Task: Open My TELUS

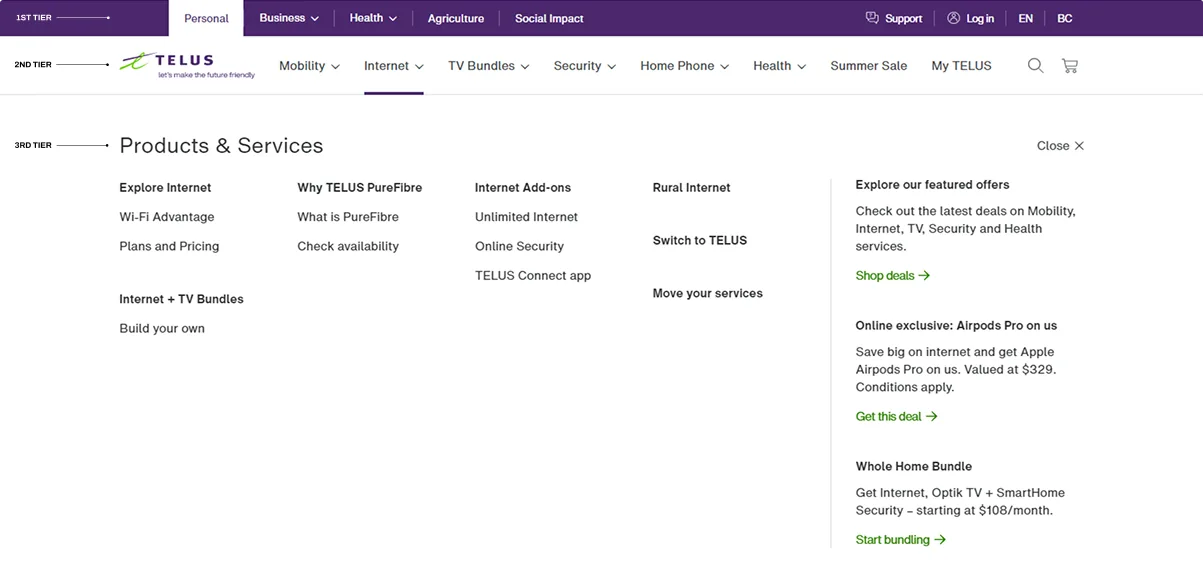Action: pos(961,66)
